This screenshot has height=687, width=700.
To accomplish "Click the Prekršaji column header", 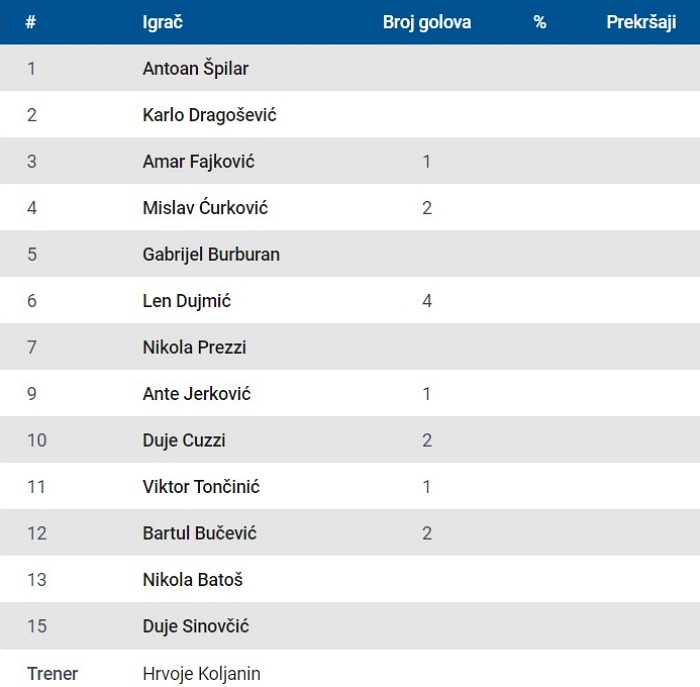I will pos(641,22).
